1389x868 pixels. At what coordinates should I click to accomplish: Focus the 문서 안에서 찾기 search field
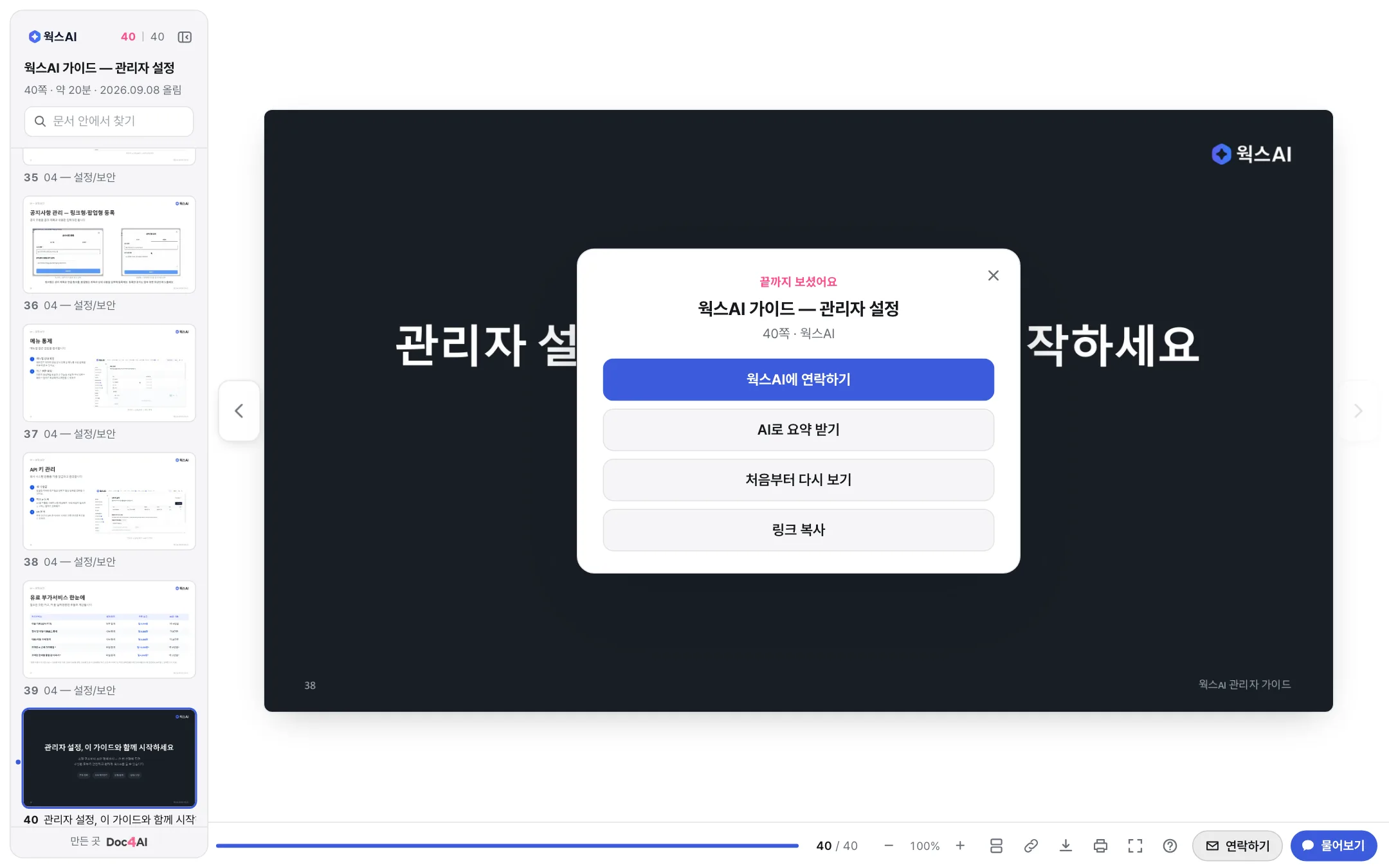(x=109, y=122)
